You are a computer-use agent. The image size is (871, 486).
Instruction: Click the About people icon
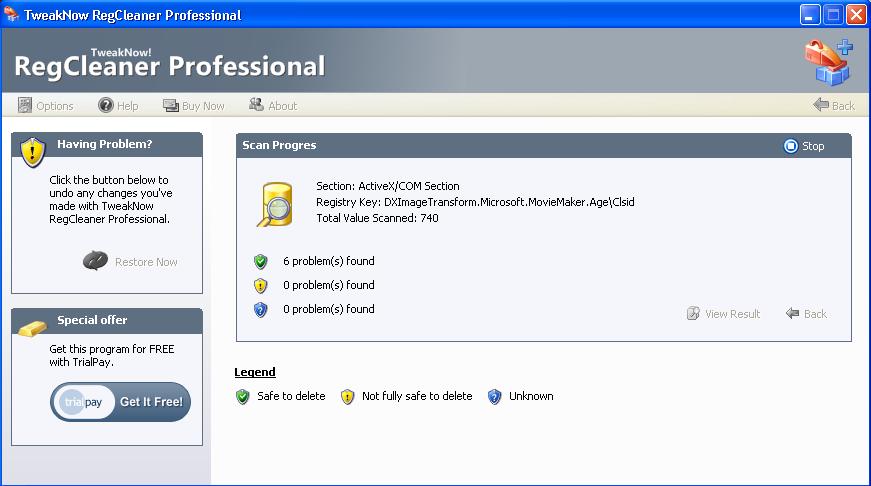click(256, 104)
